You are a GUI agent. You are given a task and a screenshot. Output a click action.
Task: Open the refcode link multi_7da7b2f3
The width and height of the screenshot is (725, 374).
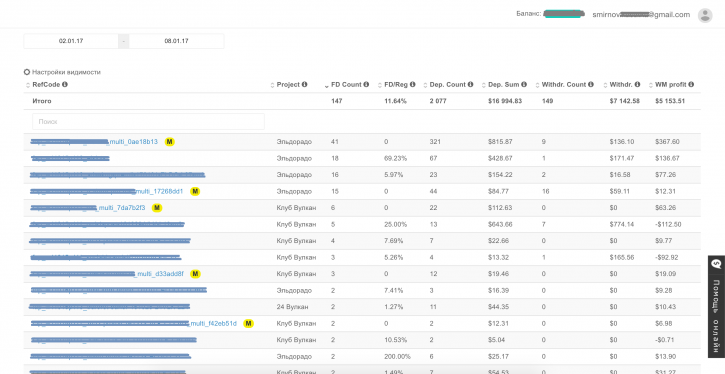122,208
